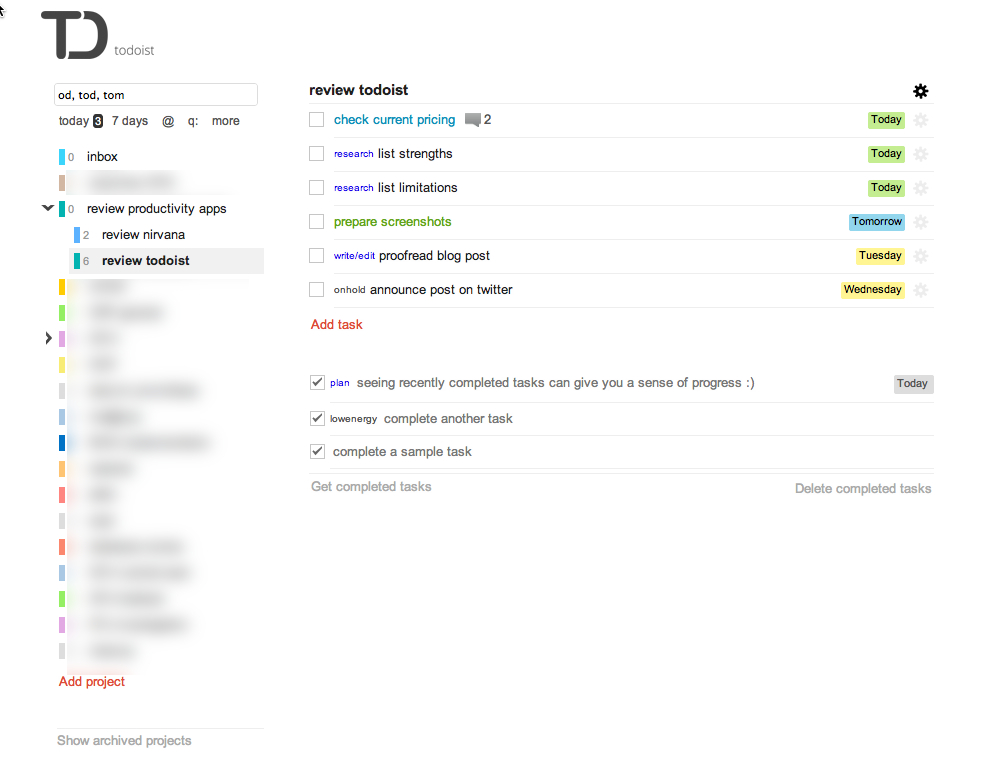The height and width of the screenshot is (771, 999).
Task: Open the today view
Action: pyautogui.click(x=73, y=121)
